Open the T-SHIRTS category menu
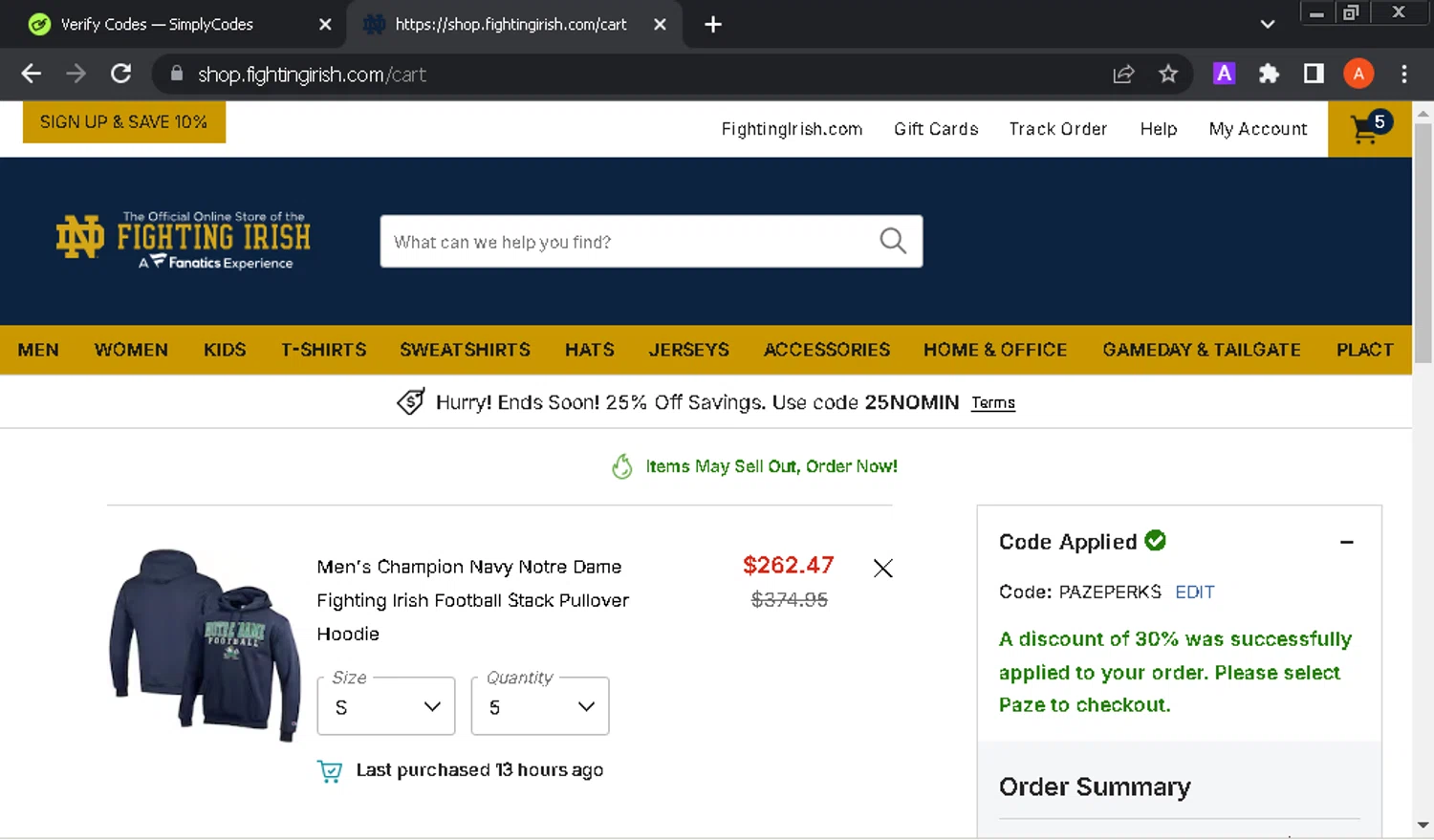The width and height of the screenshot is (1434, 840). click(324, 350)
